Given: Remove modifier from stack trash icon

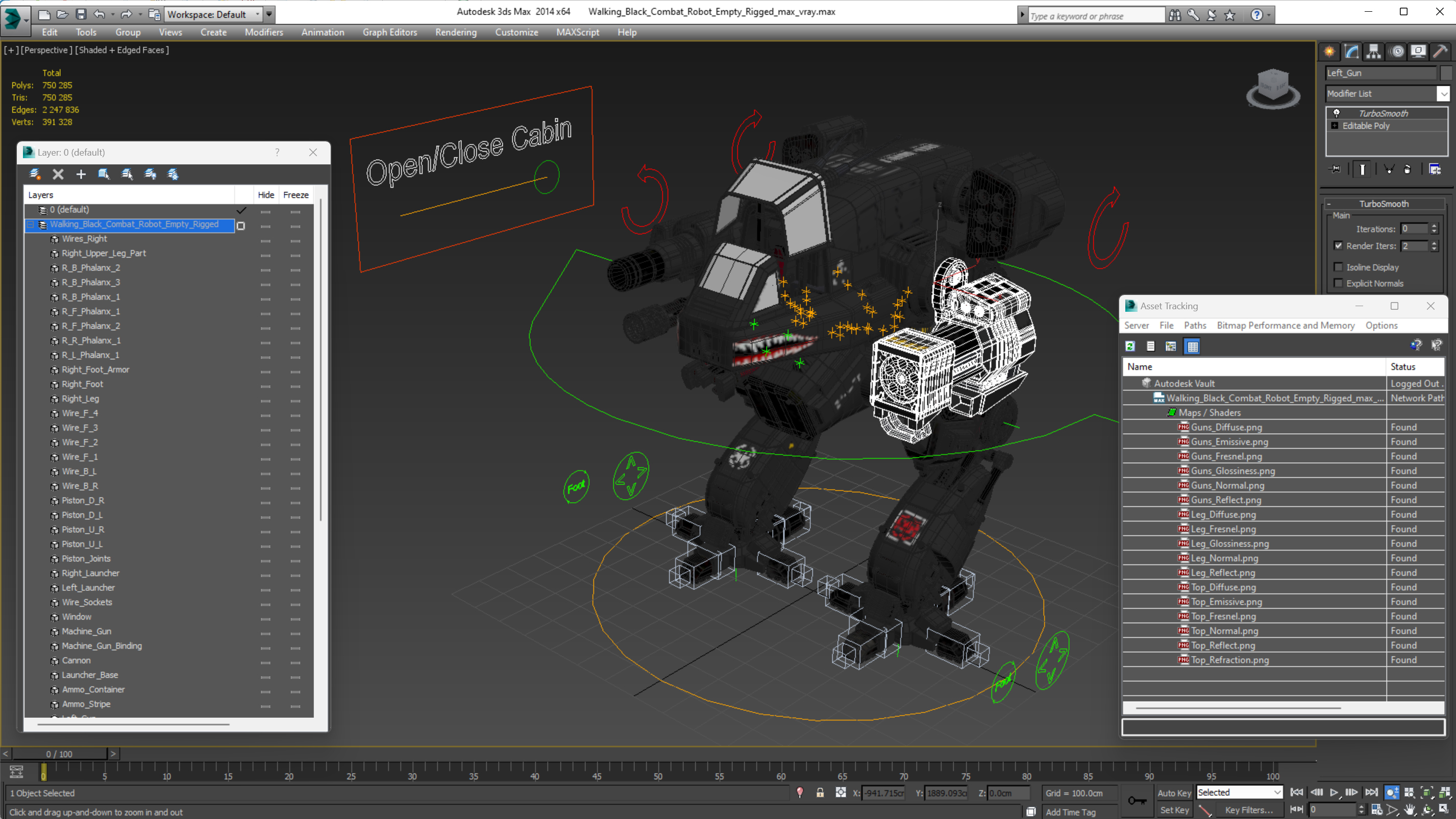Looking at the screenshot, I should coord(1408,169).
